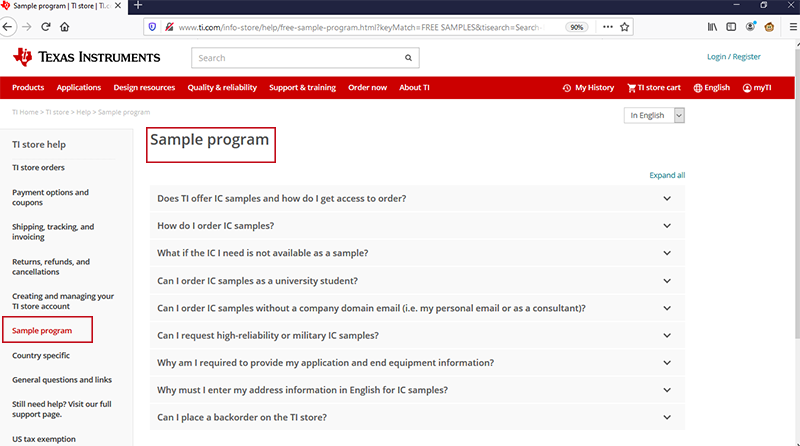The width and height of the screenshot is (800, 446).
Task: Expand the university student samples question
Action: point(417,281)
